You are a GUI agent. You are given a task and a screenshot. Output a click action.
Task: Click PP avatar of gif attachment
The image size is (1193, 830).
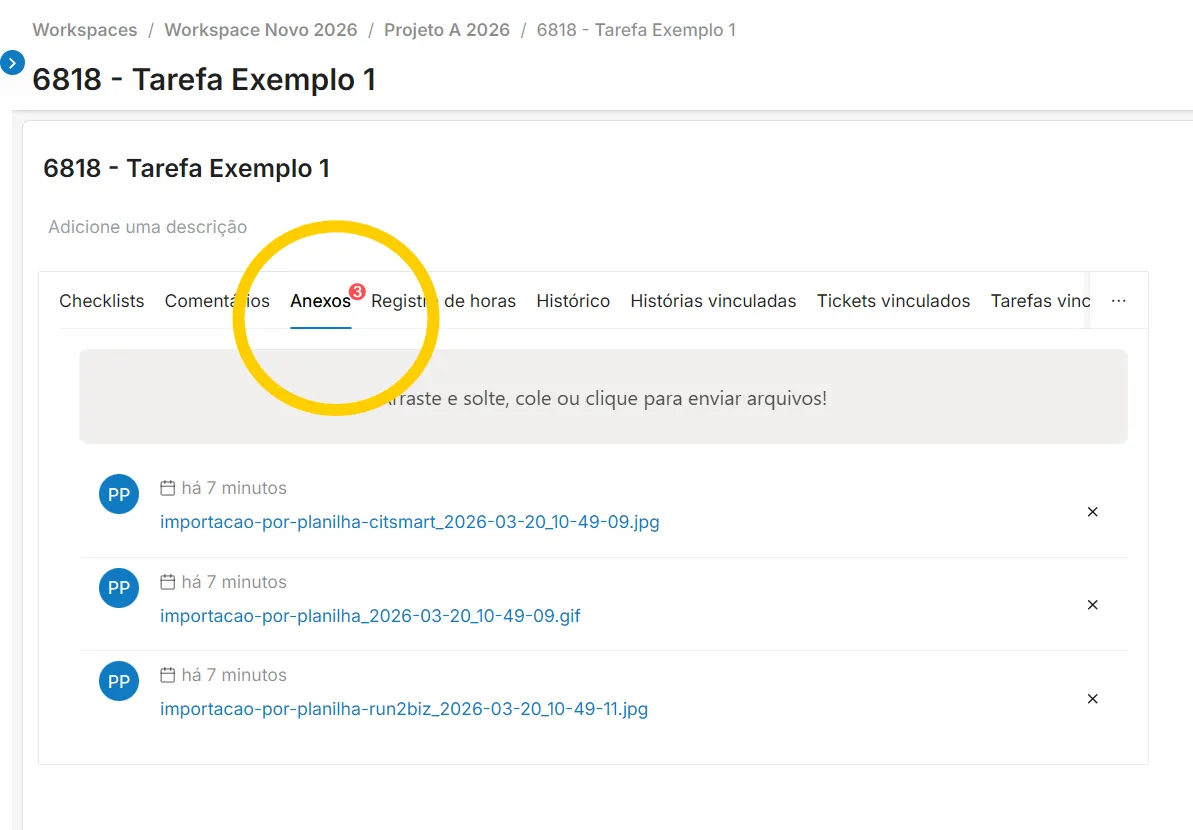(119, 588)
